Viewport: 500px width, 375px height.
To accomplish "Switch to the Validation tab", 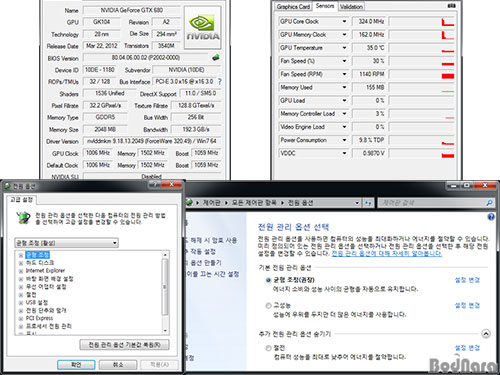I will (351, 7).
